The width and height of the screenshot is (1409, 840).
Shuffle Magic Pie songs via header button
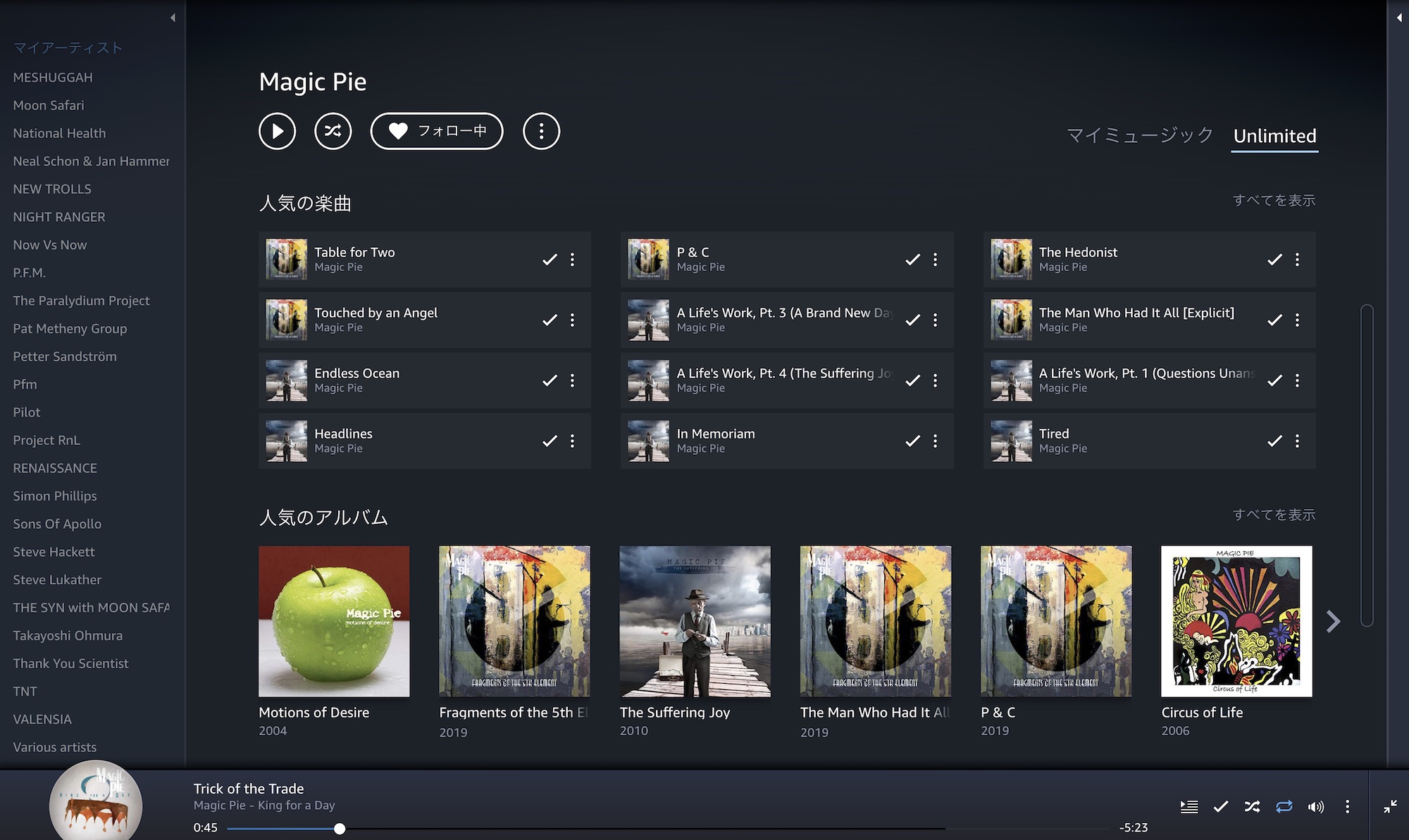coord(333,131)
